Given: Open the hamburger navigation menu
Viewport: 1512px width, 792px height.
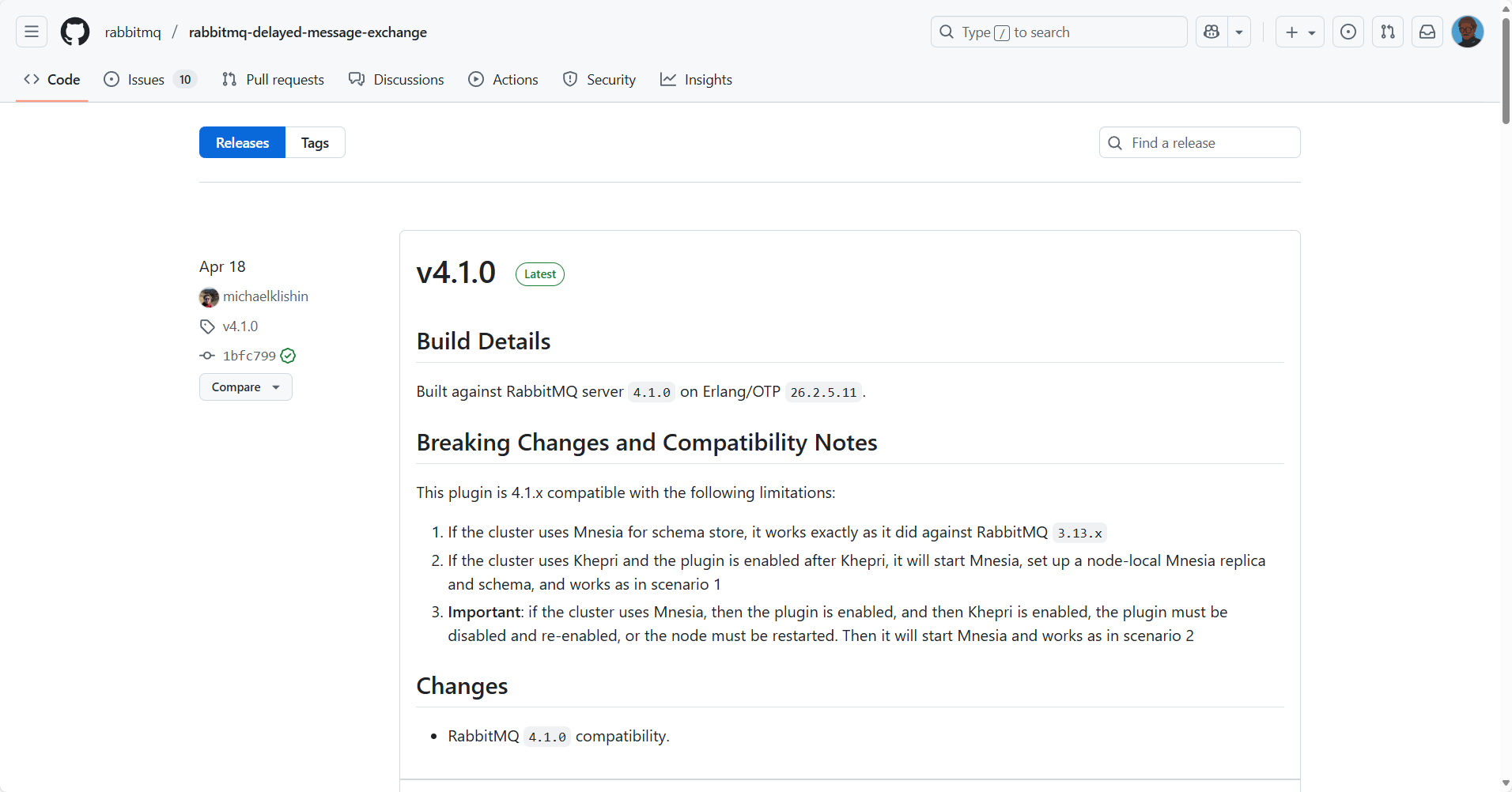Looking at the screenshot, I should pos(32,32).
